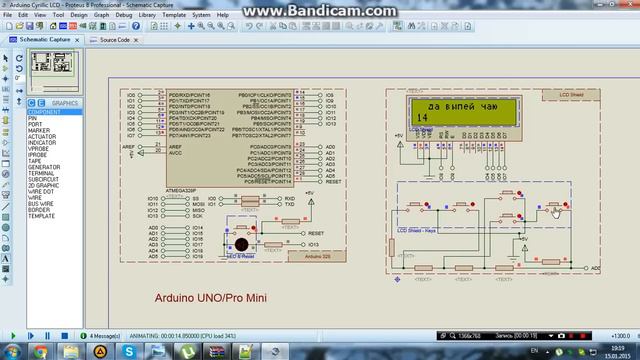Viewport: 640px width, 360px height.
Task: Toggle the grid display icon
Action: point(164,26)
